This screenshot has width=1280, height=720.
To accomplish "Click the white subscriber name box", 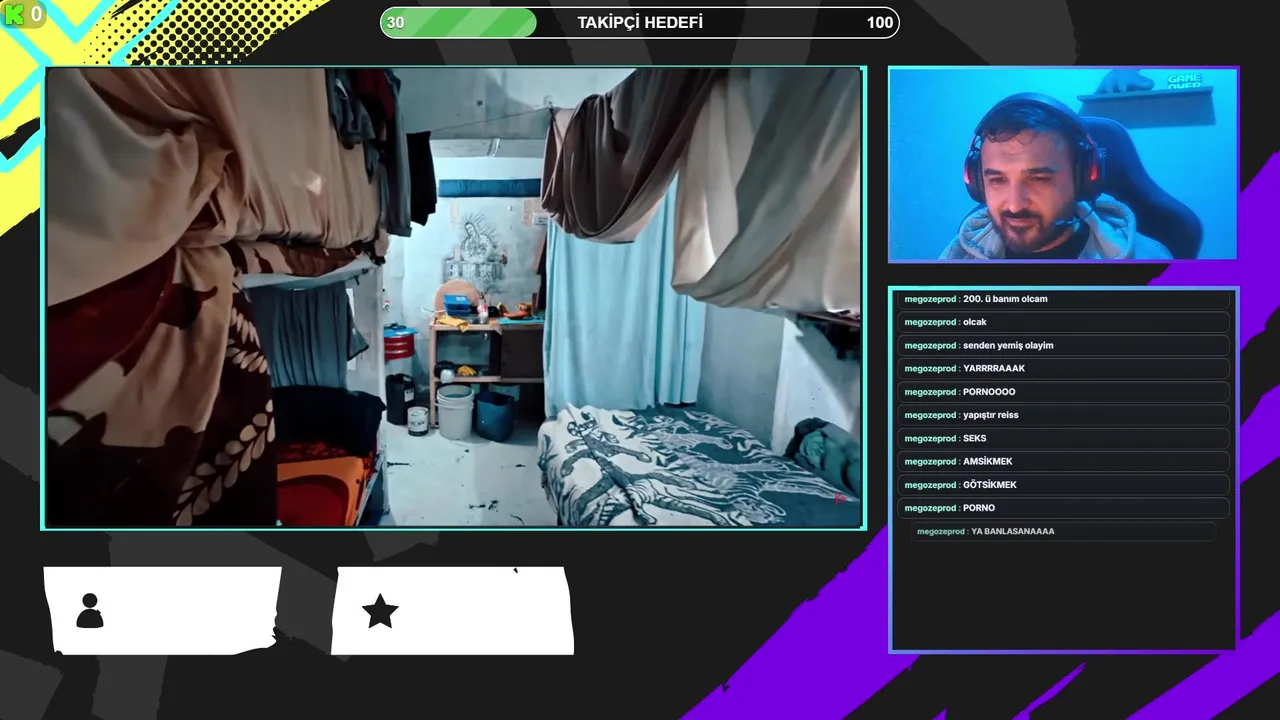I will (452, 610).
